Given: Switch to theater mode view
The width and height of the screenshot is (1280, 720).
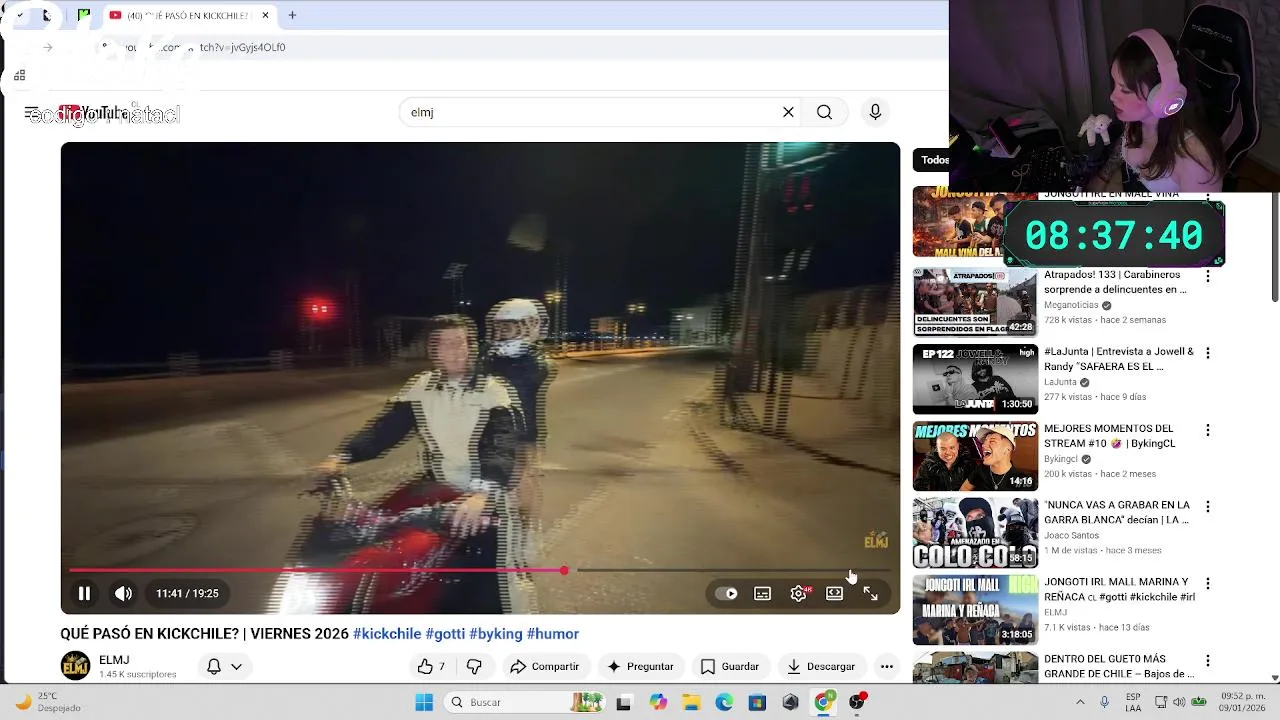Looking at the screenshot, I should 834,593.
